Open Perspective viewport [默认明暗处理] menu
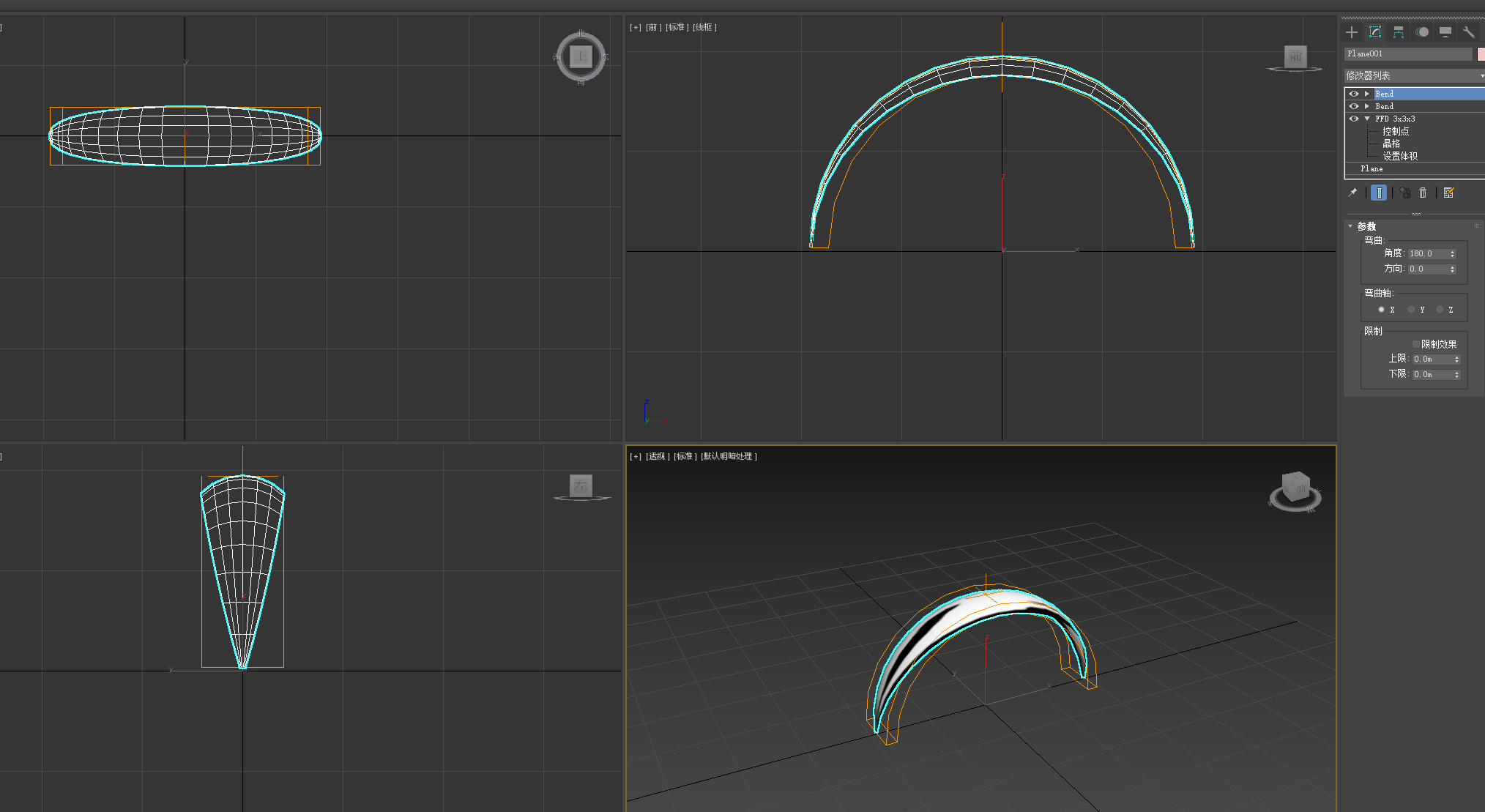This screenshot has height=812, width=1485. point(729,456)
